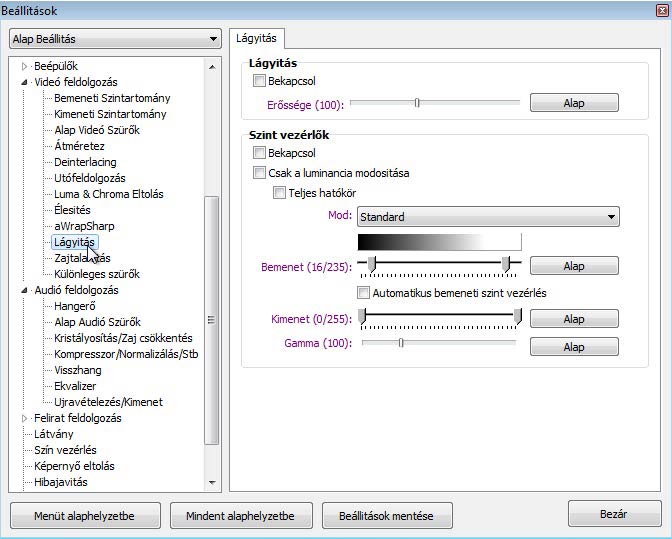
Task: Enable the Bekapcsol checkbox under Lágyitás
Action: tap(260, 81)
